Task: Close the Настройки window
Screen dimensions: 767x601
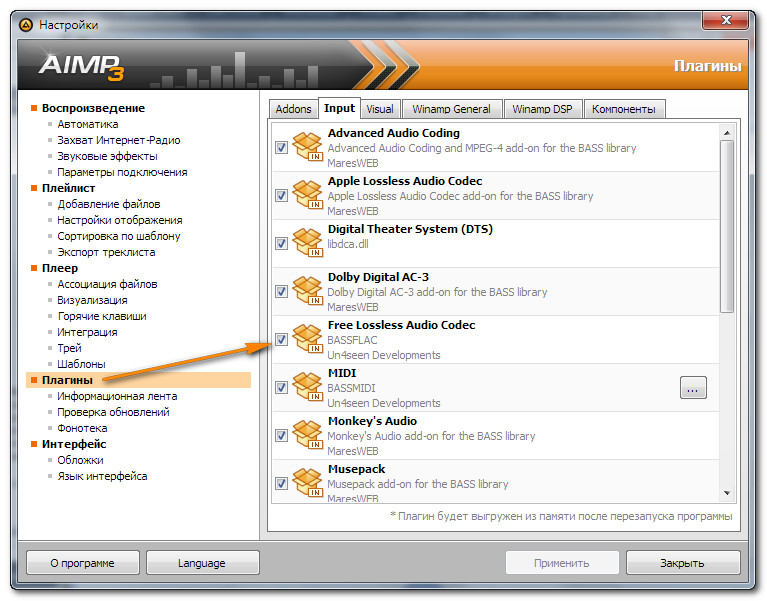Action: point(726,21)
